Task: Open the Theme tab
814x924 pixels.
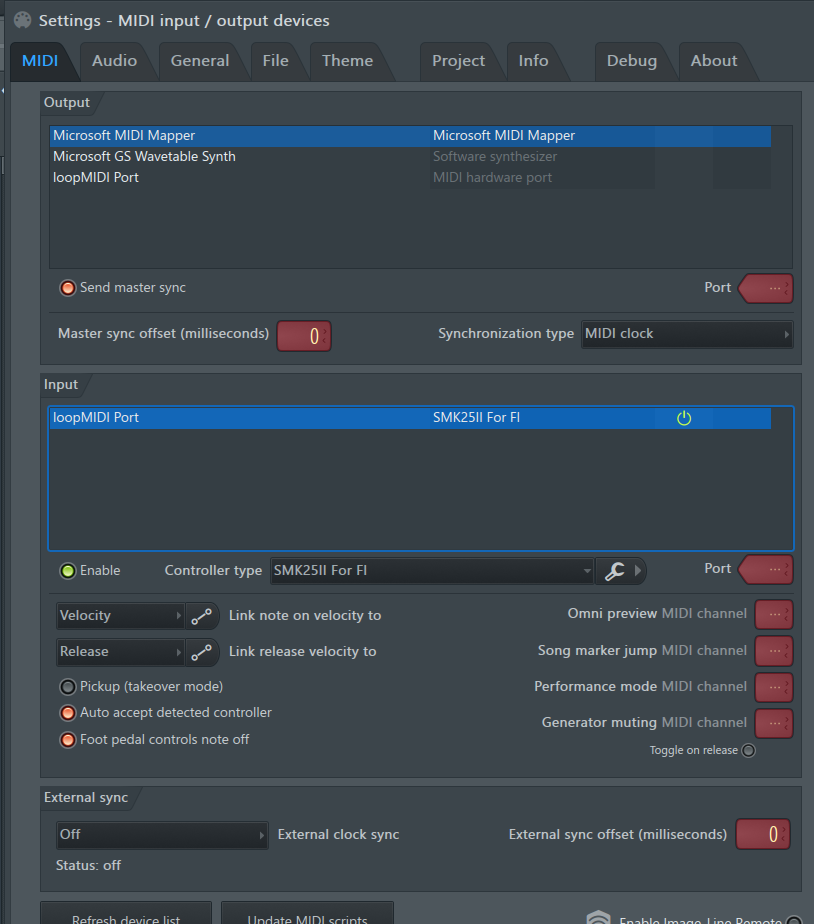Action: click(x=347, y=61)
